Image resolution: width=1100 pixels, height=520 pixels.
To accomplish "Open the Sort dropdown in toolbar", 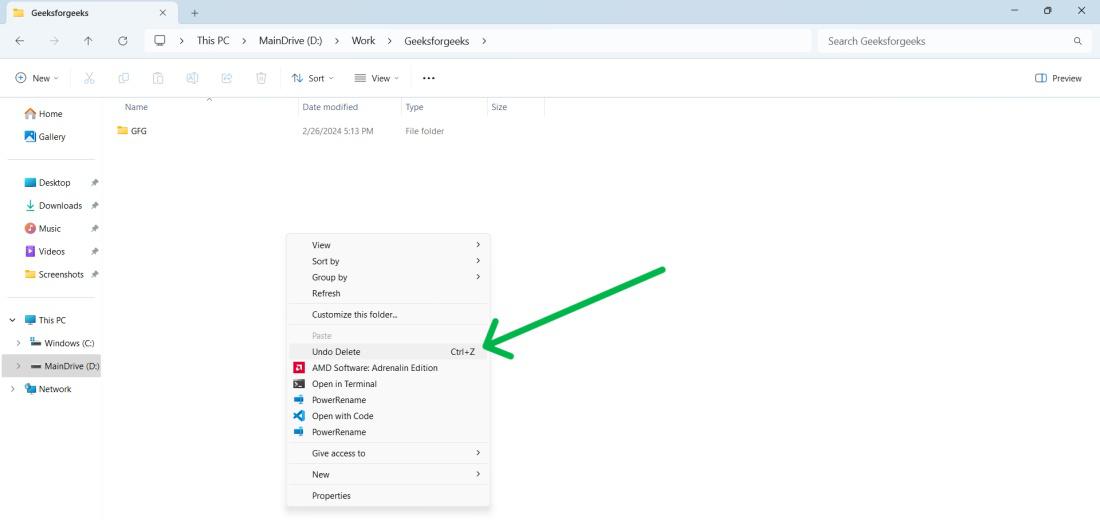I will (x=313, y=78).
